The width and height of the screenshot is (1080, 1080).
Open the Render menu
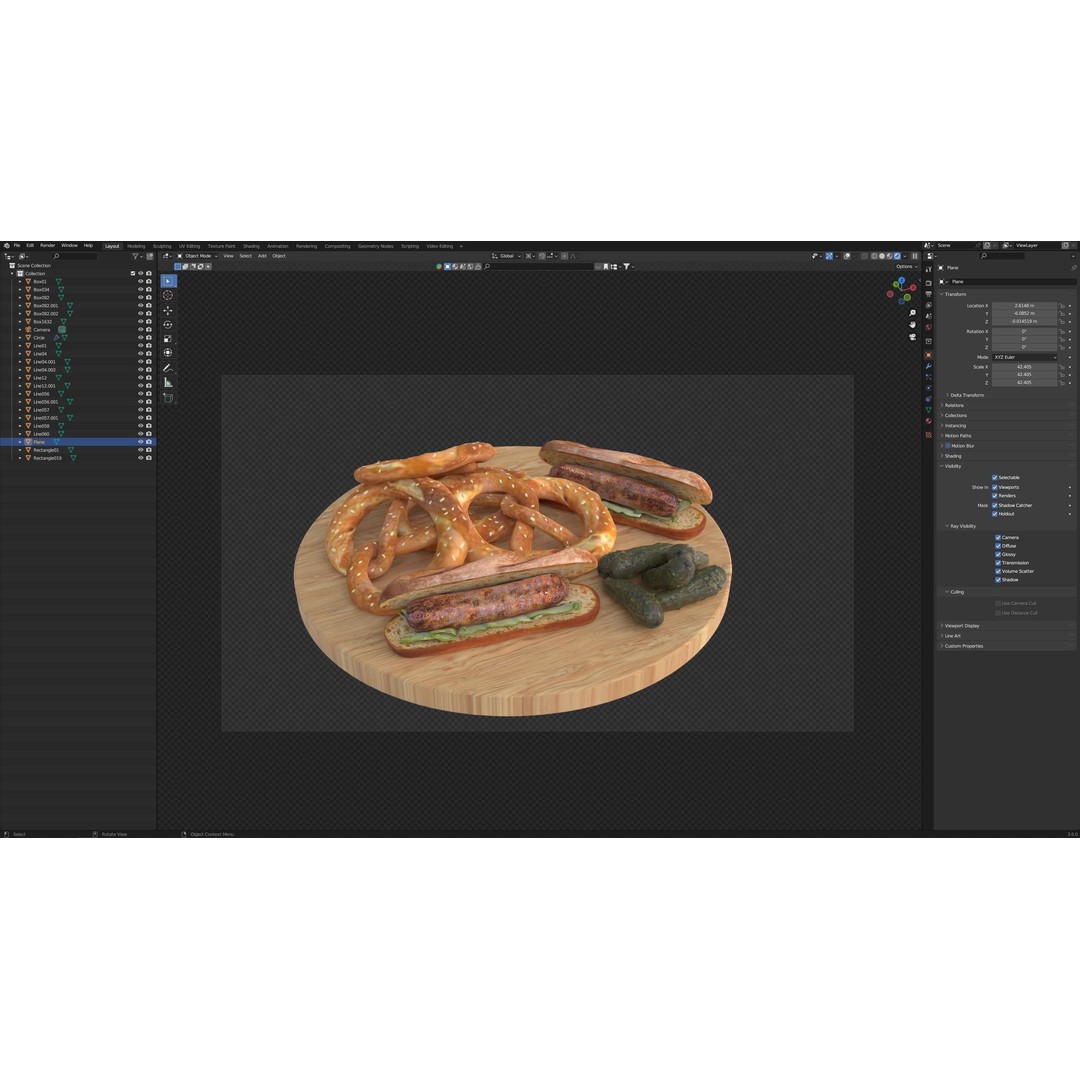click(x=47, y=245)
